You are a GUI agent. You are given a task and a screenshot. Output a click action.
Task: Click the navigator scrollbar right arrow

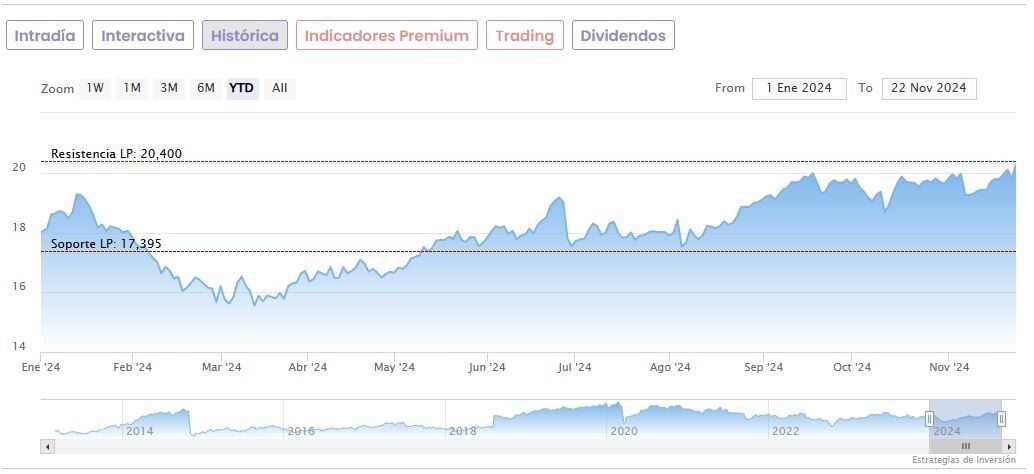point(1009,446)
